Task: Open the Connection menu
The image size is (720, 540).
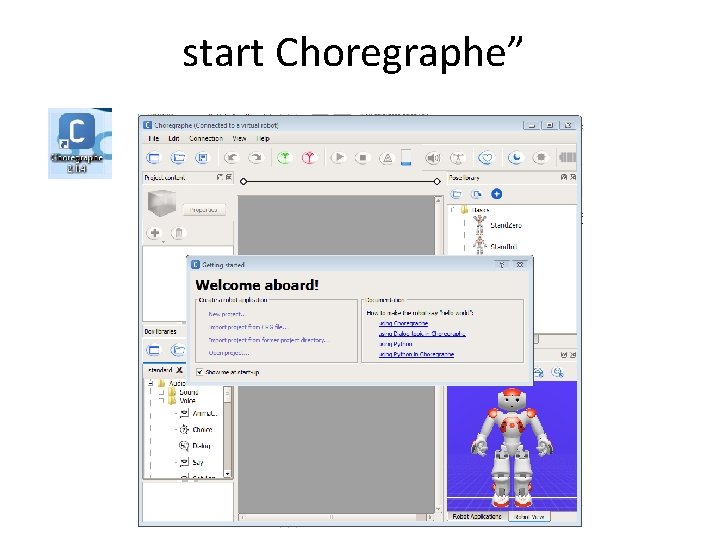Action: [x=206, y=138]
